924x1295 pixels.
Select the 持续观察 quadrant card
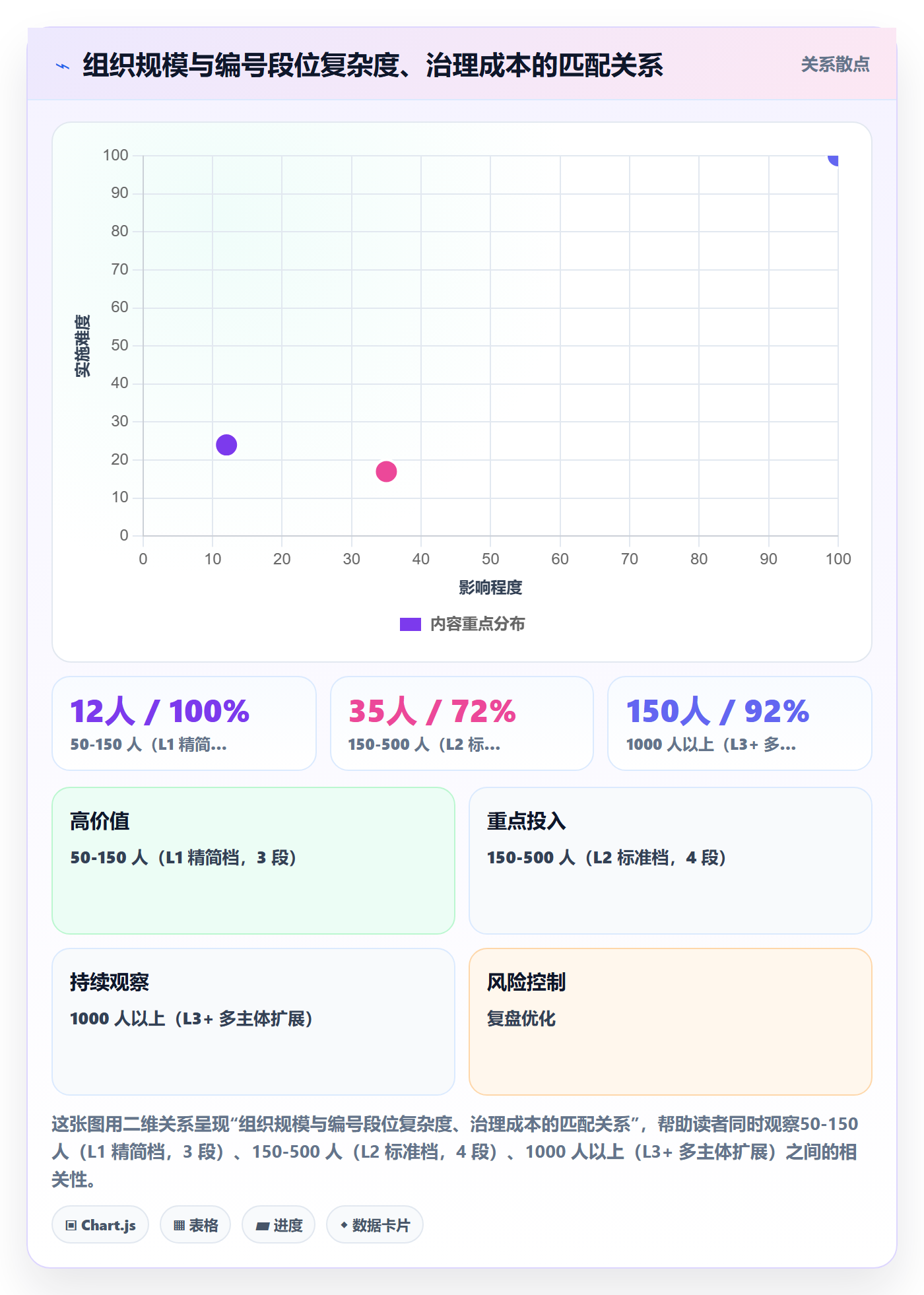click(x=253, y=1022)
